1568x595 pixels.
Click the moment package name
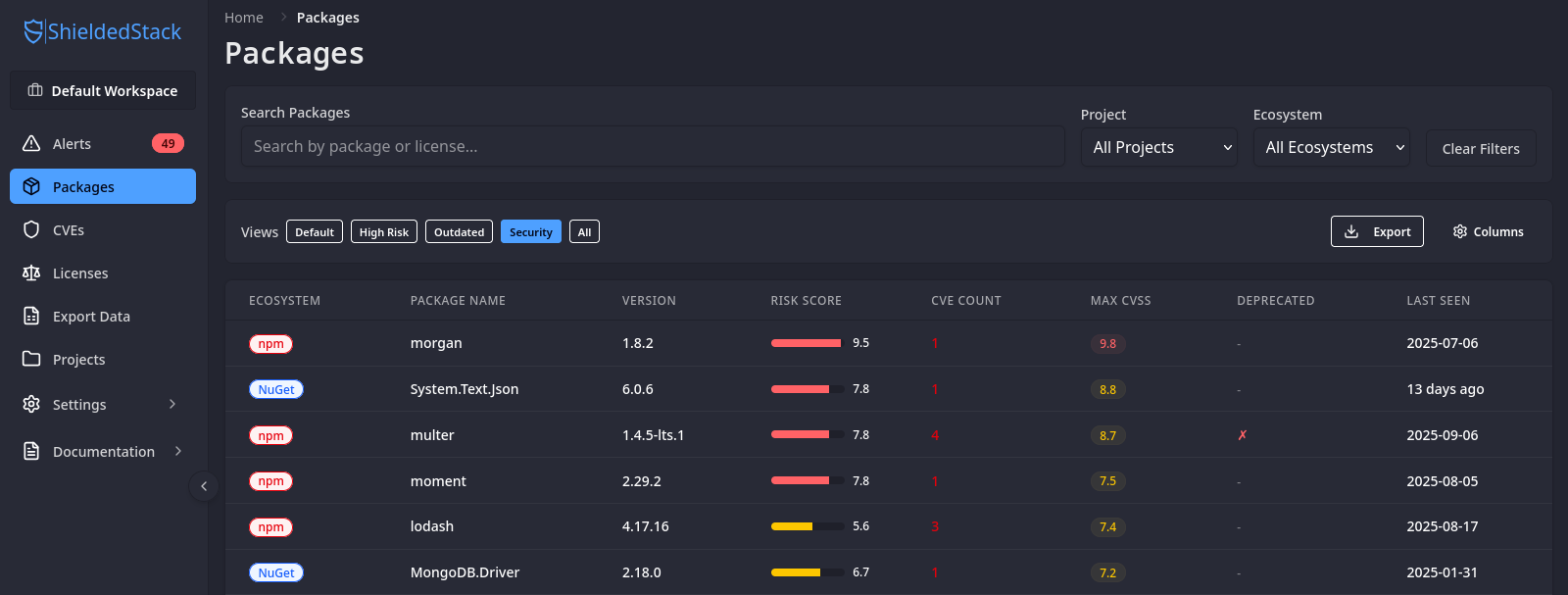click(438, 481)
